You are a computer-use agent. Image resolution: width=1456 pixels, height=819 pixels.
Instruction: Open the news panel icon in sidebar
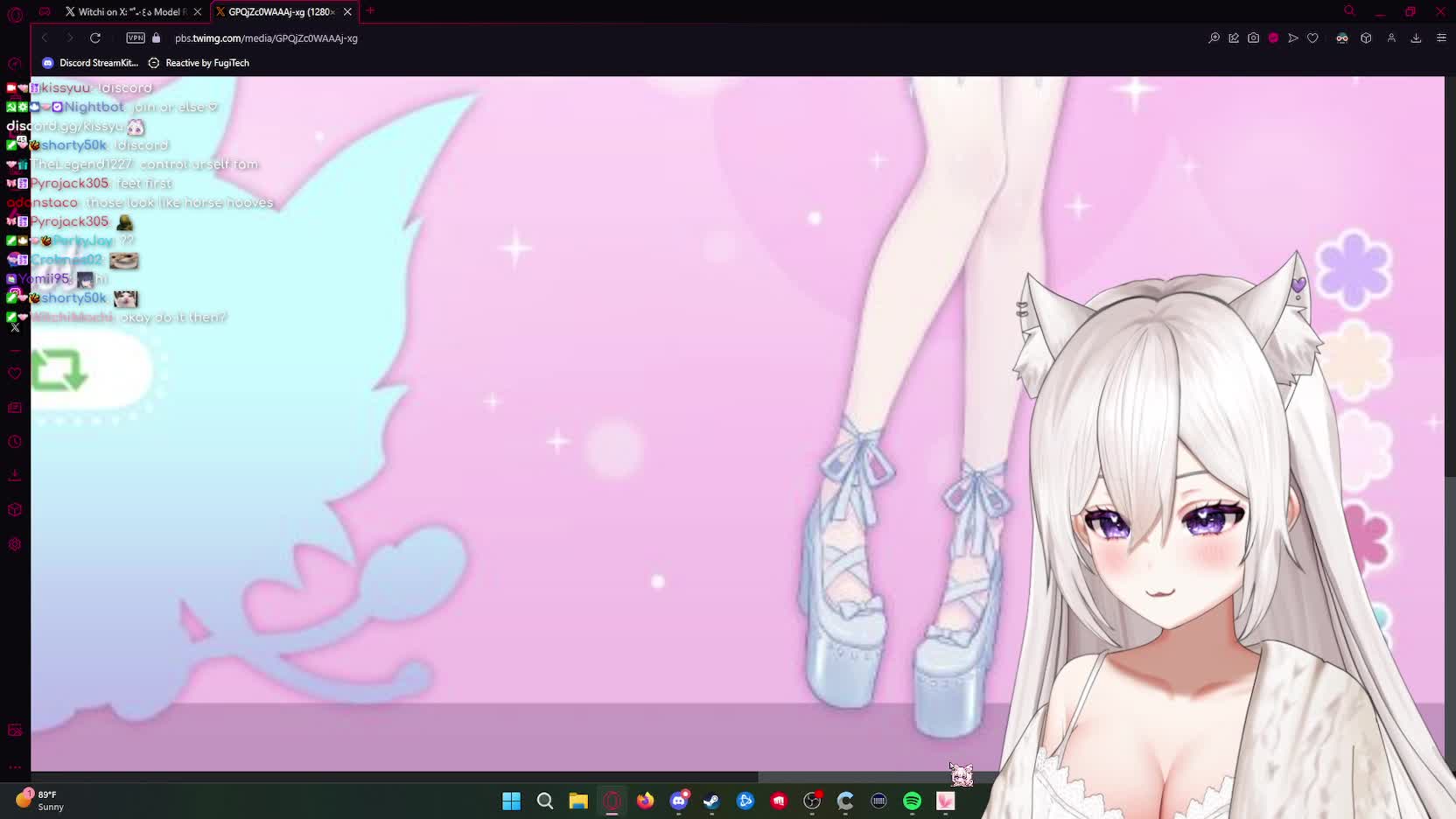click(x=15, y=408)
